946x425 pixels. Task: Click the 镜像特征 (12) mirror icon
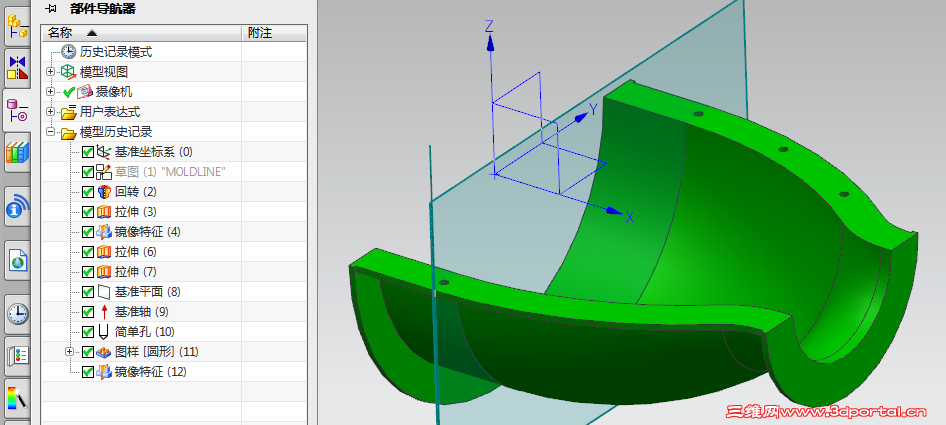104,371
